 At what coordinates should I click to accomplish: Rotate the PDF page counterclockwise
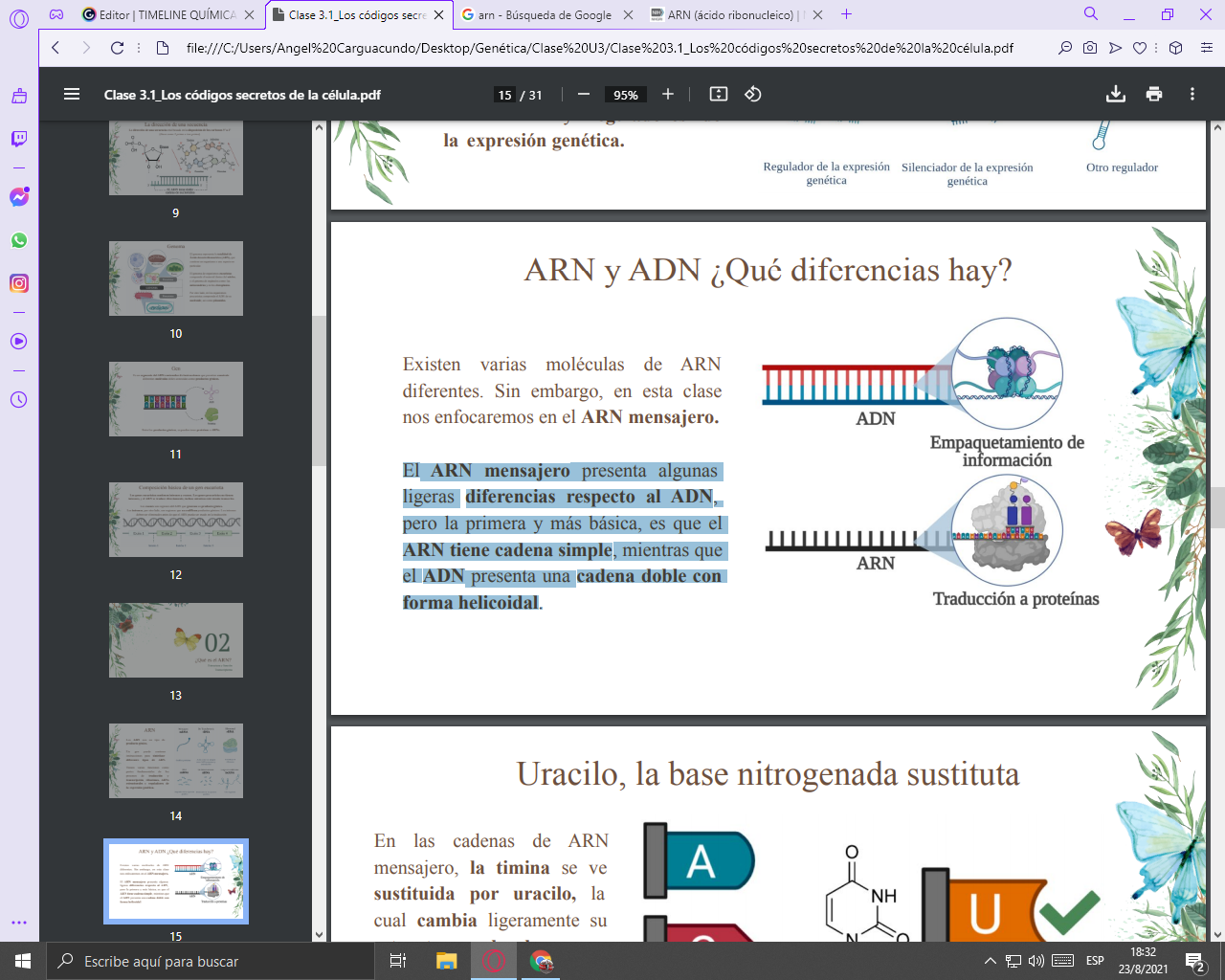(x=753, y=94)
